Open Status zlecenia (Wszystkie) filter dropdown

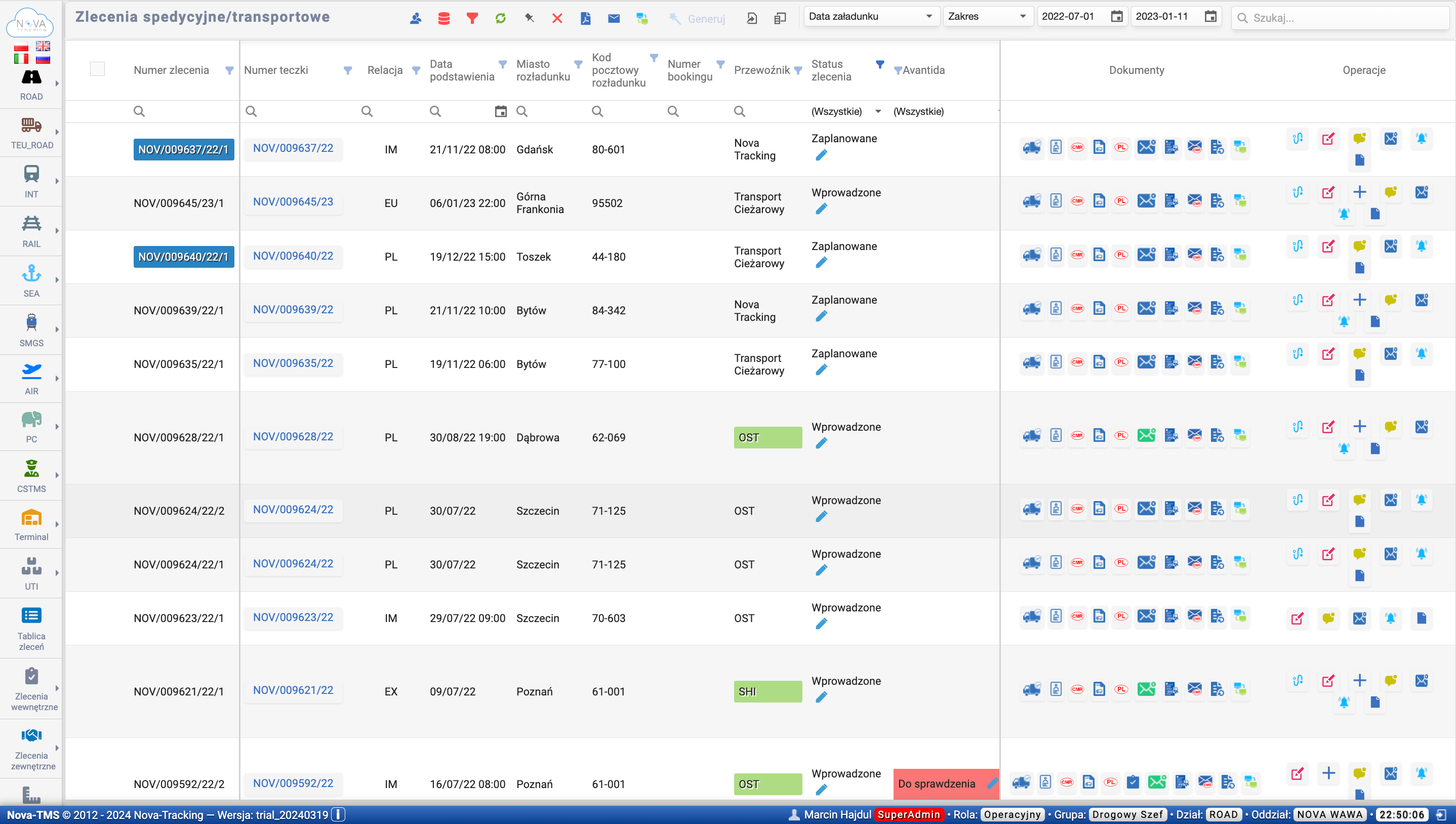[x=846, y=111]
